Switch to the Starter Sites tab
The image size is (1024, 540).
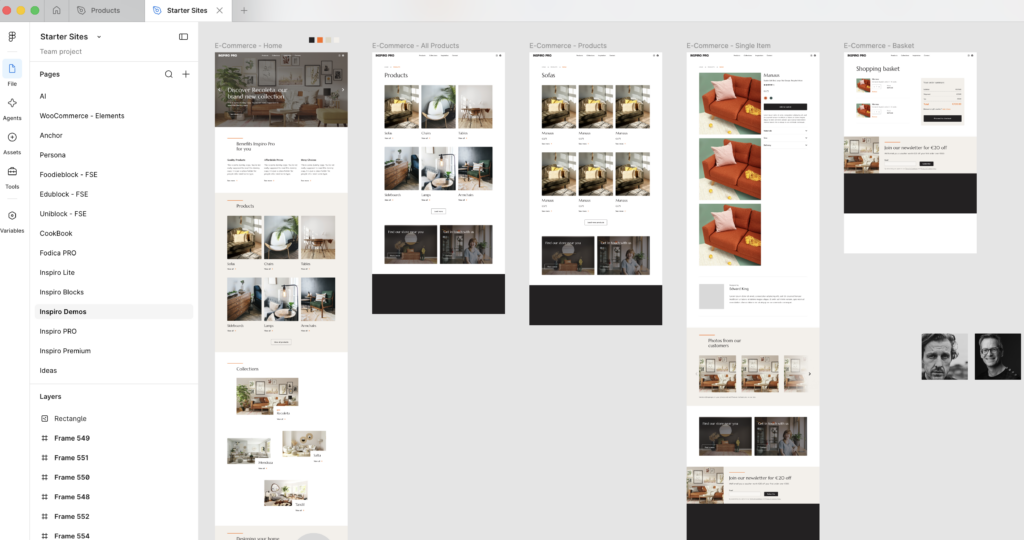point(187,10)
